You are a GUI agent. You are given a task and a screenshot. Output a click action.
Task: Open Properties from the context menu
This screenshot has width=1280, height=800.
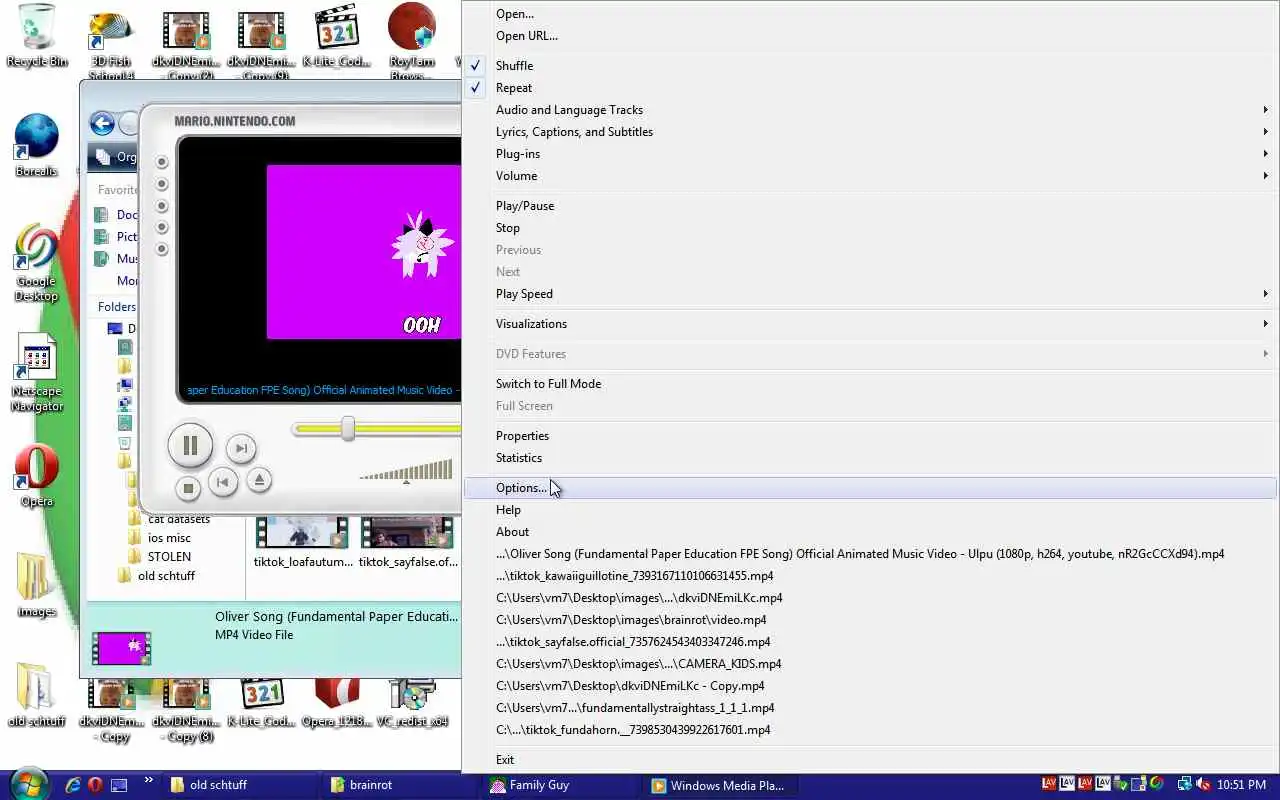pos(869,436)
